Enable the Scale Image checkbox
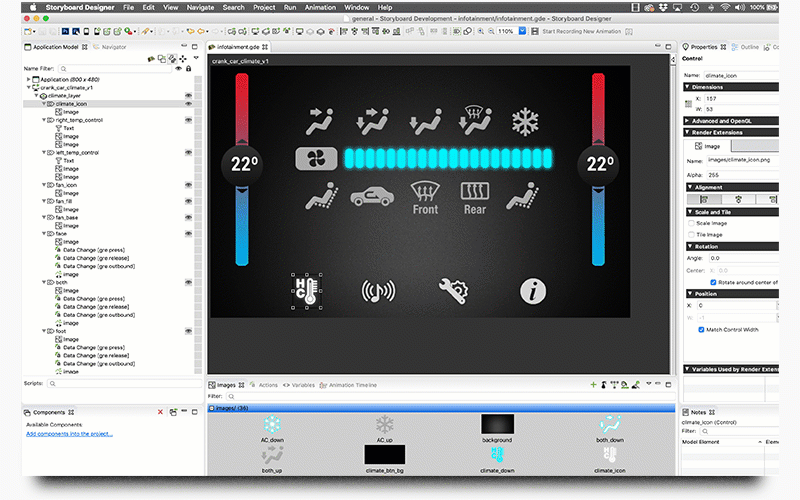Image resolution: width=800 pixels, height=500 pixels. [691, 223]
